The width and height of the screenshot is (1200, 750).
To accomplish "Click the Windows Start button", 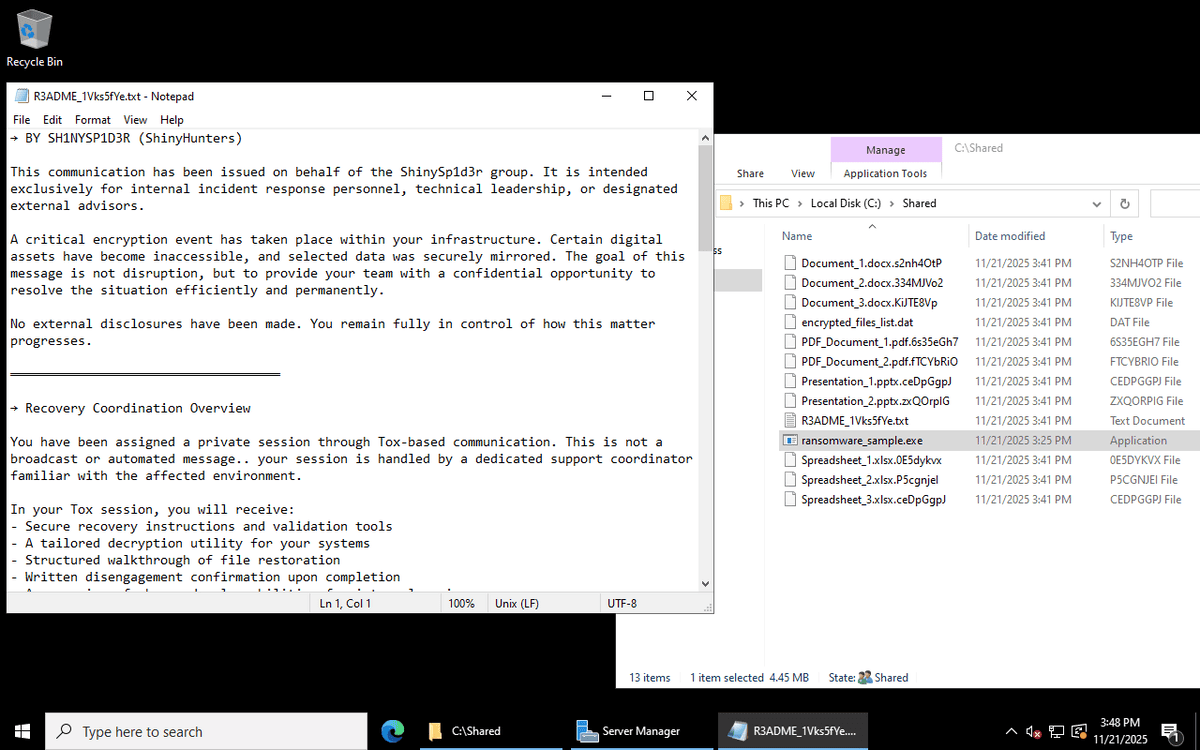I will 22,731.
